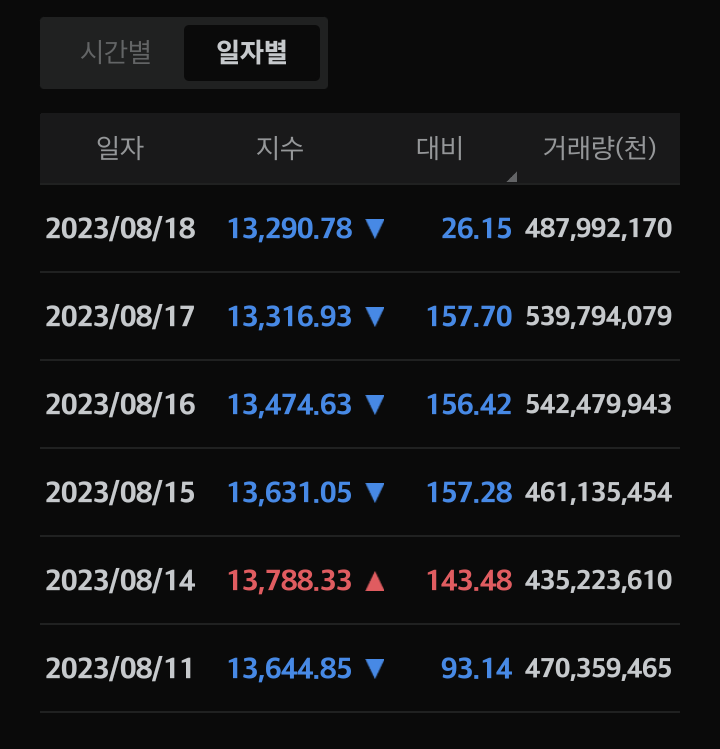The height and width of the screenshot is (749, 720).
Task: Click the change value 93.14
Action: 476,668
